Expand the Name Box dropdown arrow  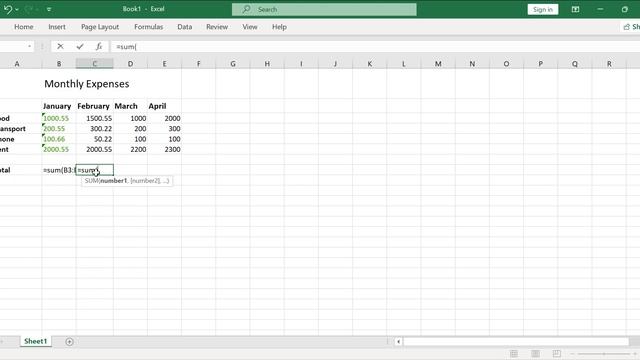29,47
